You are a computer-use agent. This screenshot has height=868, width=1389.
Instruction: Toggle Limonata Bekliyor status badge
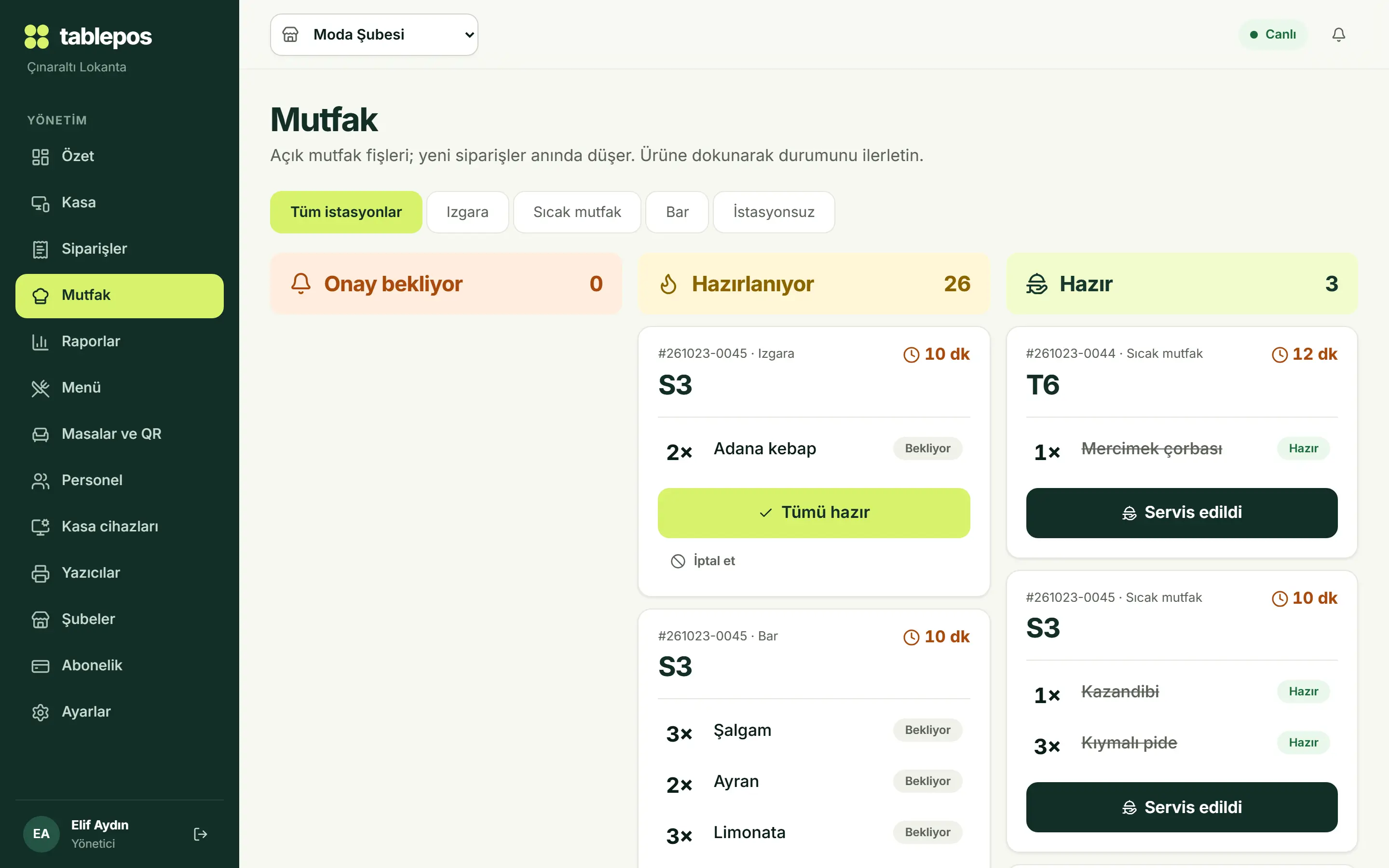pos(927,832)
